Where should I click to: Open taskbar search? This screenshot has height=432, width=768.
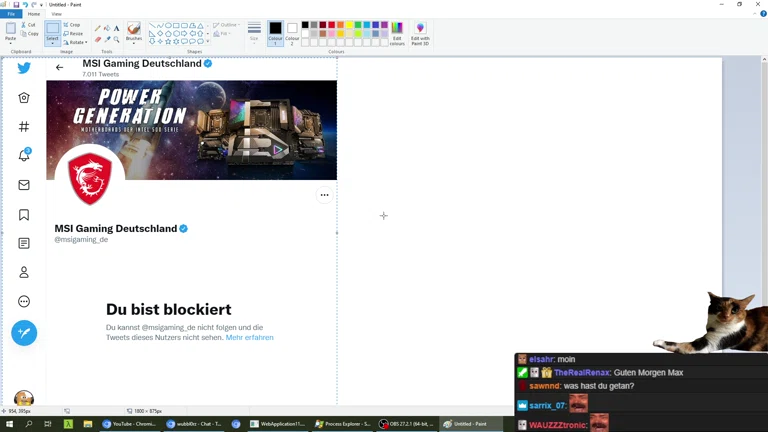tap(28, 424)
